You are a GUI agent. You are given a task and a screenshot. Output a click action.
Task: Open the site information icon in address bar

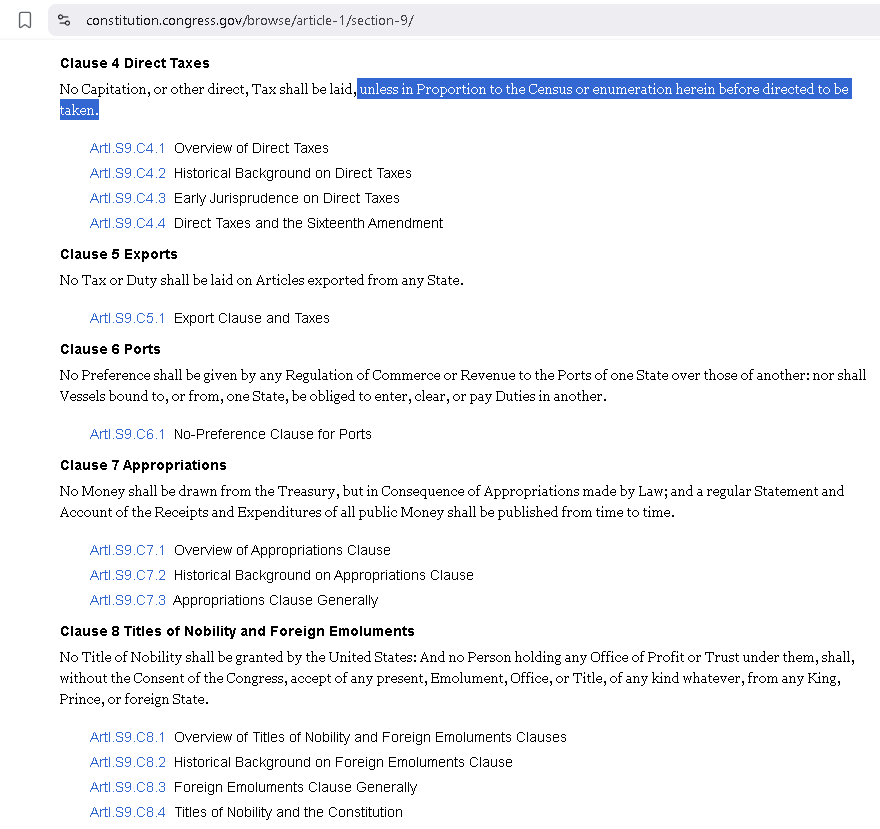tap(64, 20)
